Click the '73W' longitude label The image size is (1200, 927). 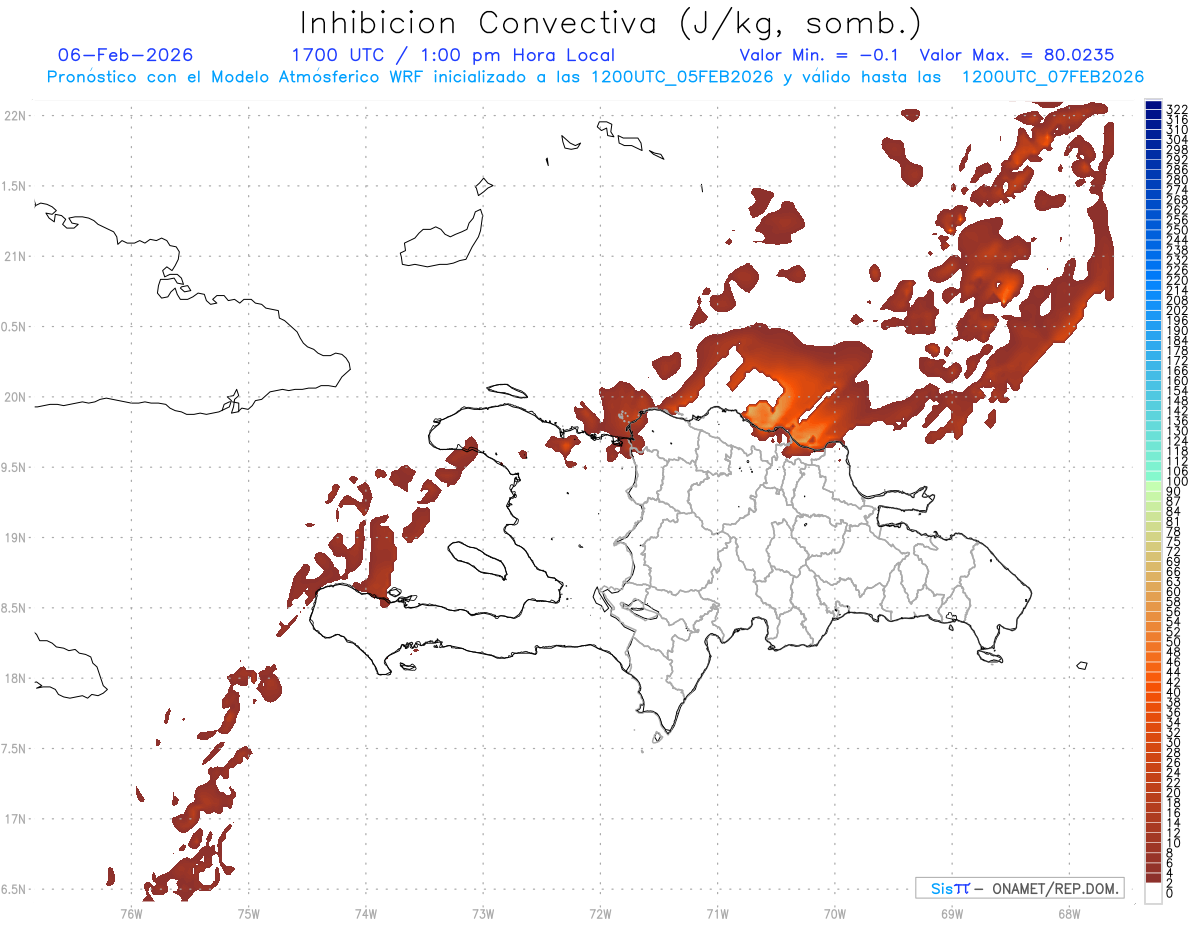(483, 913)
